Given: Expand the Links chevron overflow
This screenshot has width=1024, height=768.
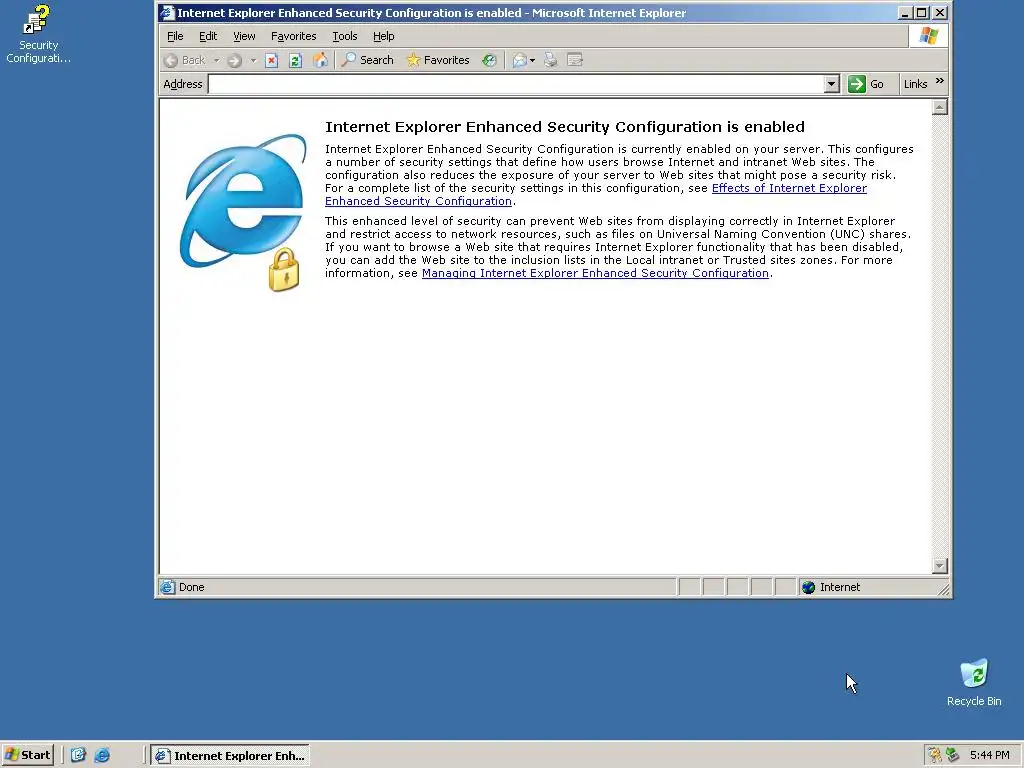Looking at the screenshot, I should pyautogui.click(x=940, y=81).
